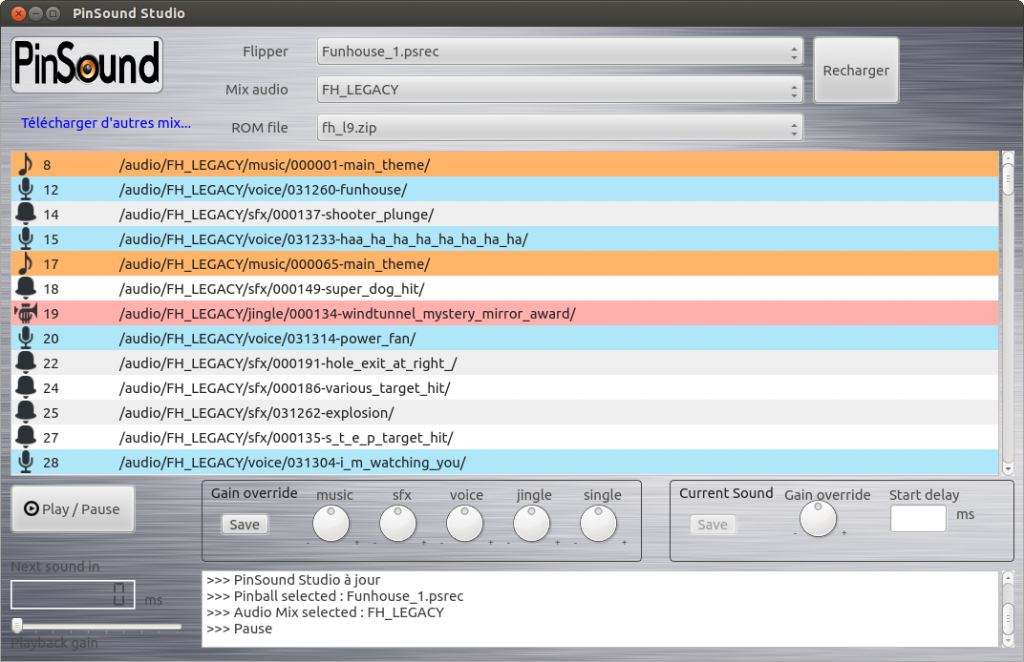Select row /audio/FH_LEGACY/voice/031260-funhouse/
1024x662 pixels.
click(x=505, y=189)
